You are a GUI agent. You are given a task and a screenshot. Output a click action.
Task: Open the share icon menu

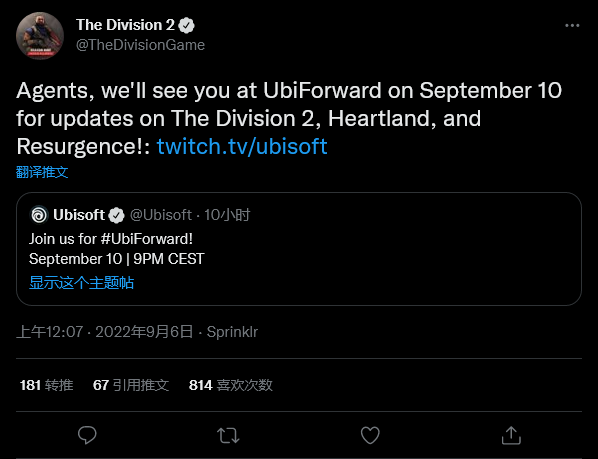click(511, 435)
